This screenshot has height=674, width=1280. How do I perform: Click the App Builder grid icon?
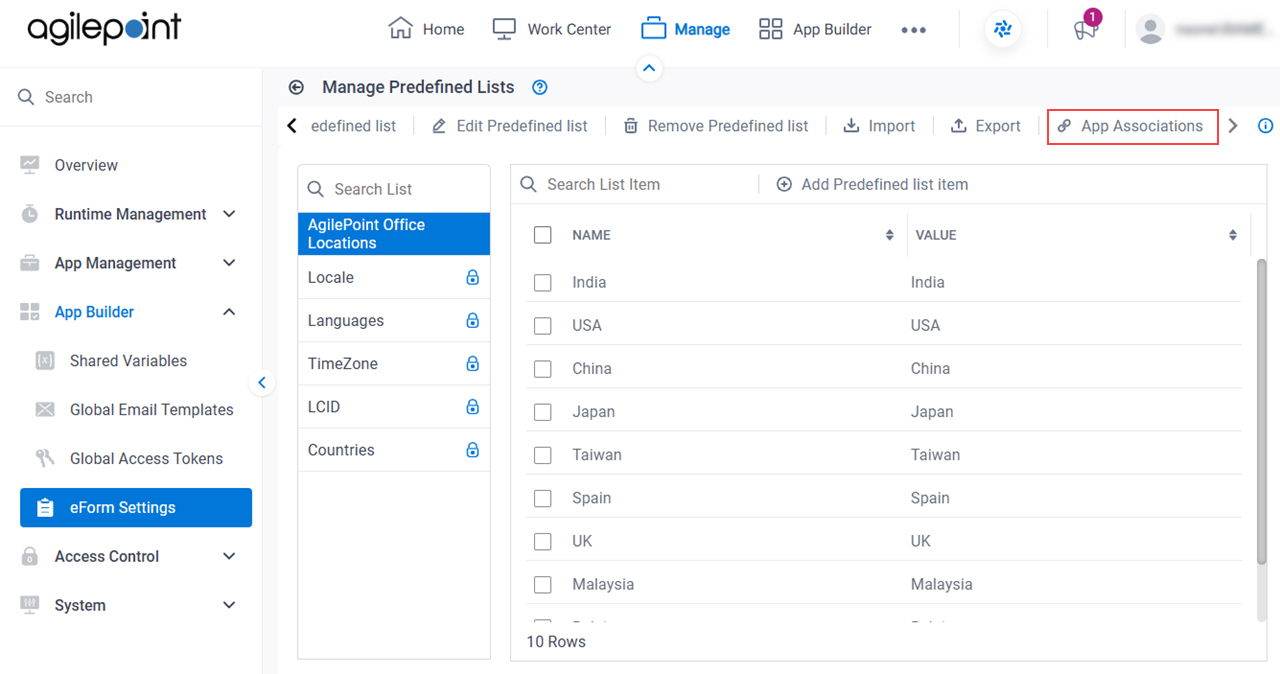[x=771, y=29]
